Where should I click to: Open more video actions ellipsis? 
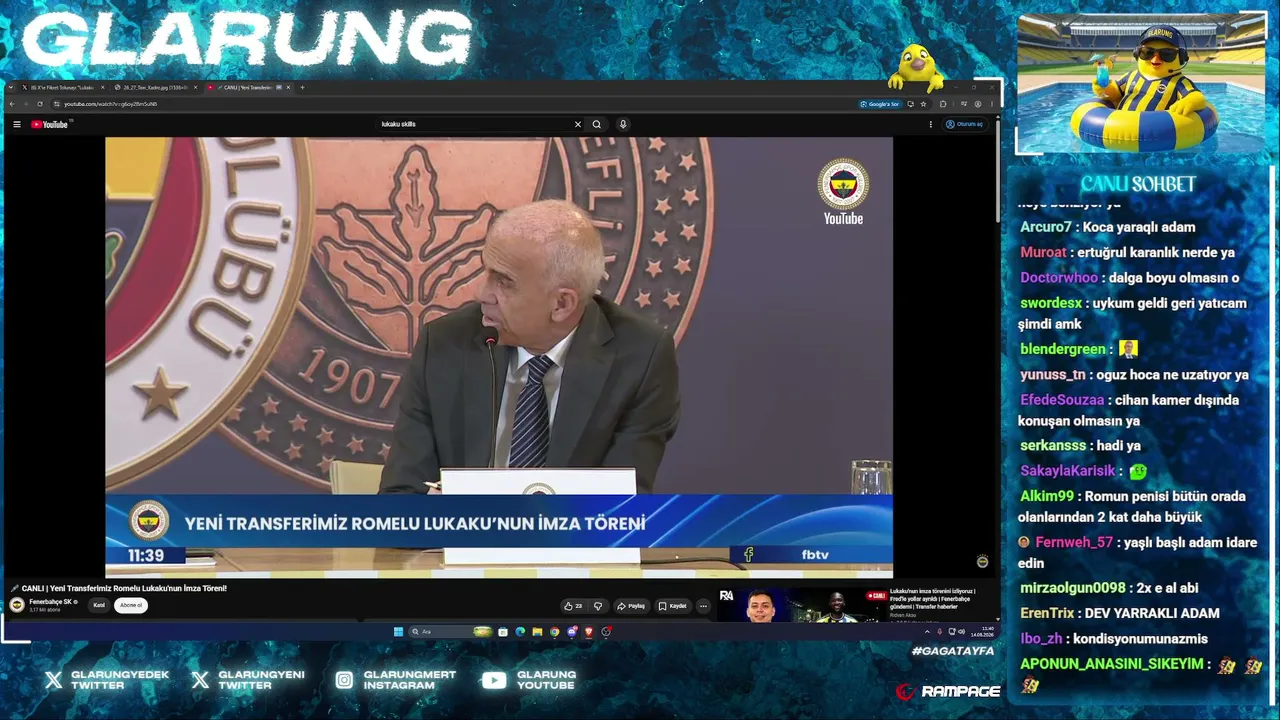pos(703,606)
